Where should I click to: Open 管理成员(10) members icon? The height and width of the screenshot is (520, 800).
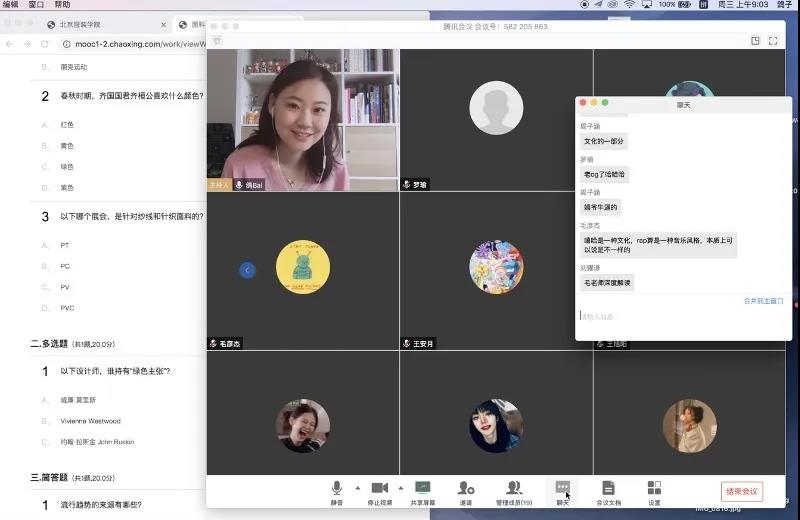pyautogui.click(x=514, y=488)
